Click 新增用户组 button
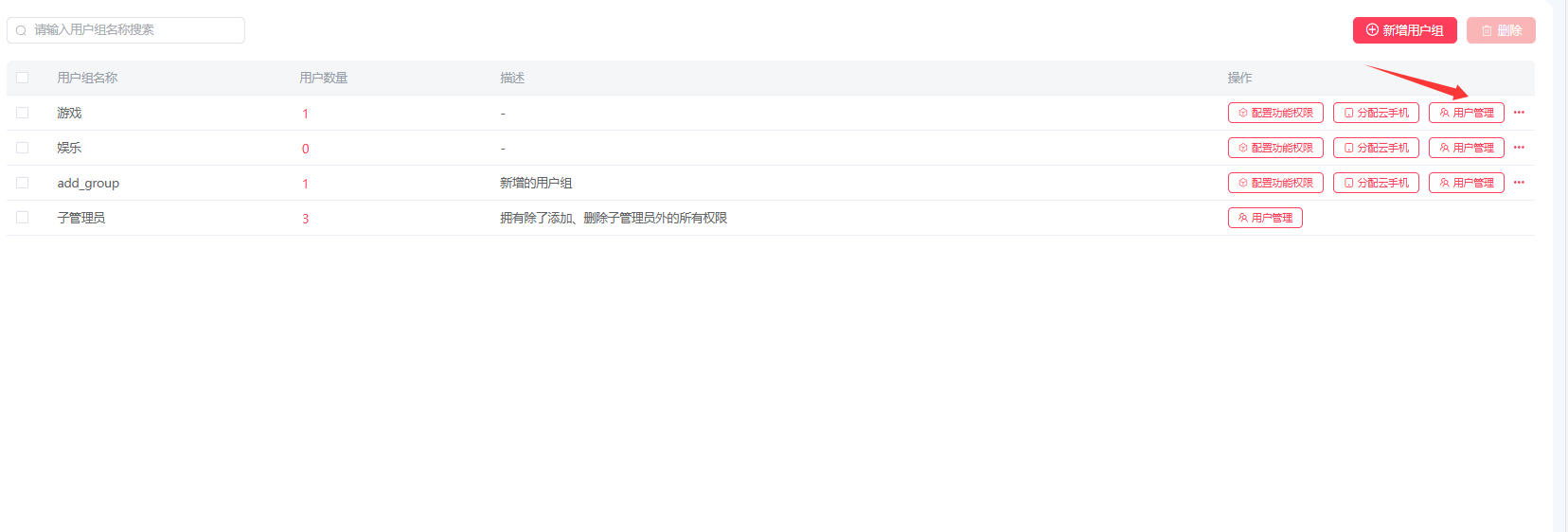The width and height of the screenshot is (1568, 532). (1404, 30)
